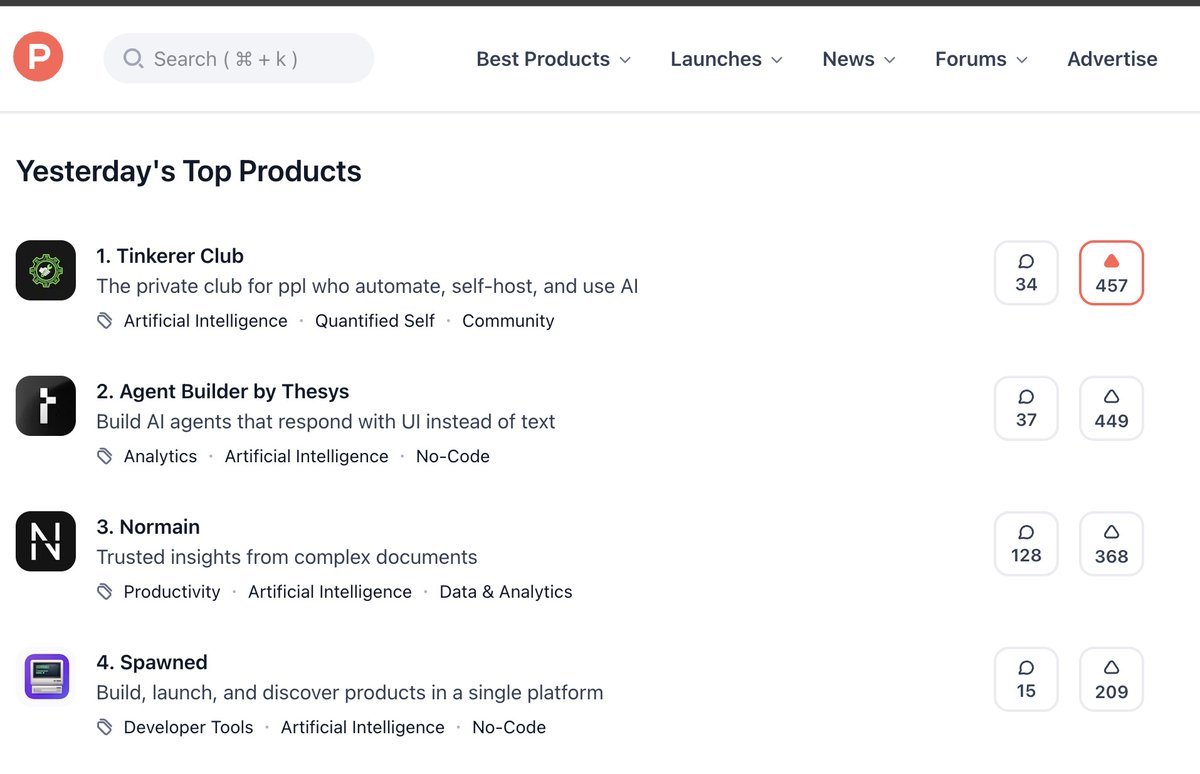Click the search magnifier icon
The image size is (1200, 774).
(133, 59)
